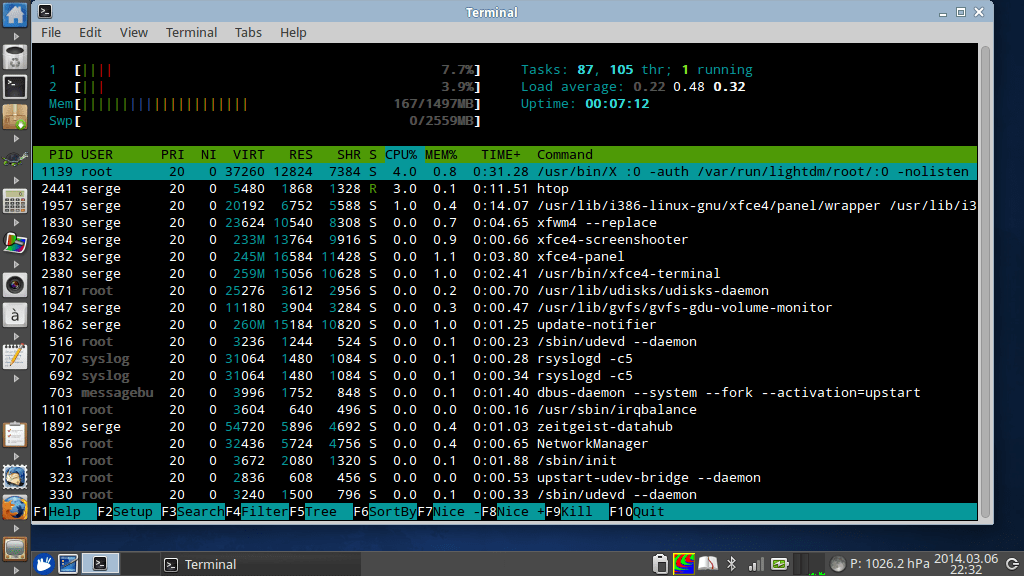
Task: Open the Edit menu
Action: pyautogui.click(x=90, y=33)
